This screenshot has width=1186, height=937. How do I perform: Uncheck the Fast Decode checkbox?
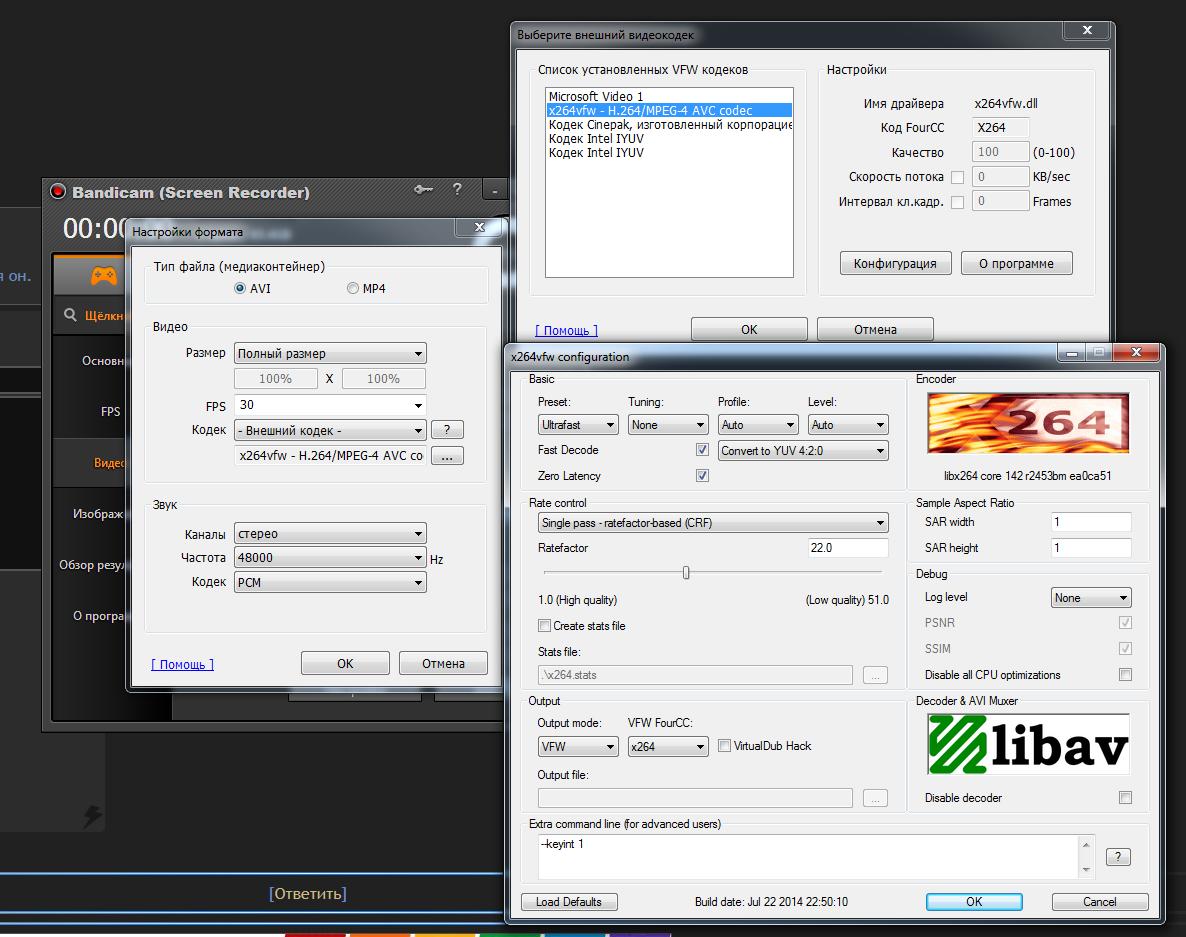point(703,450)
